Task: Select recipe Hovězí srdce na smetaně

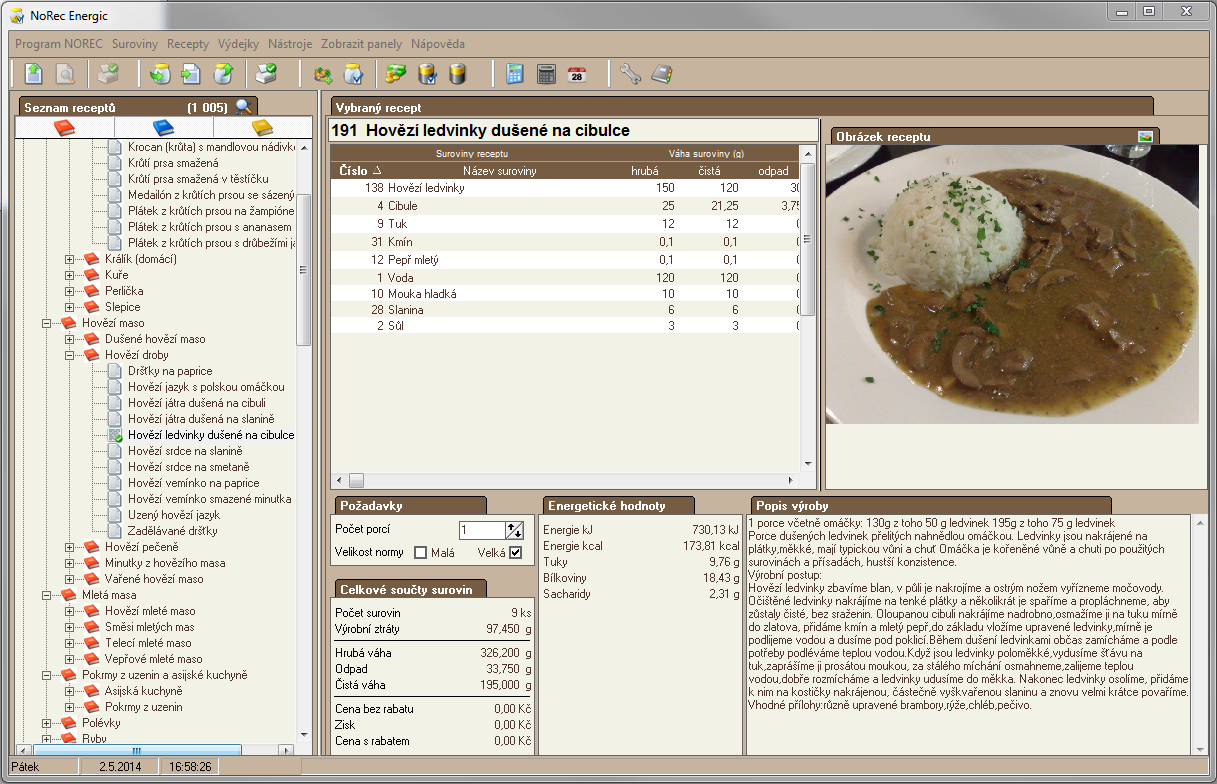Action: (188, 467)
